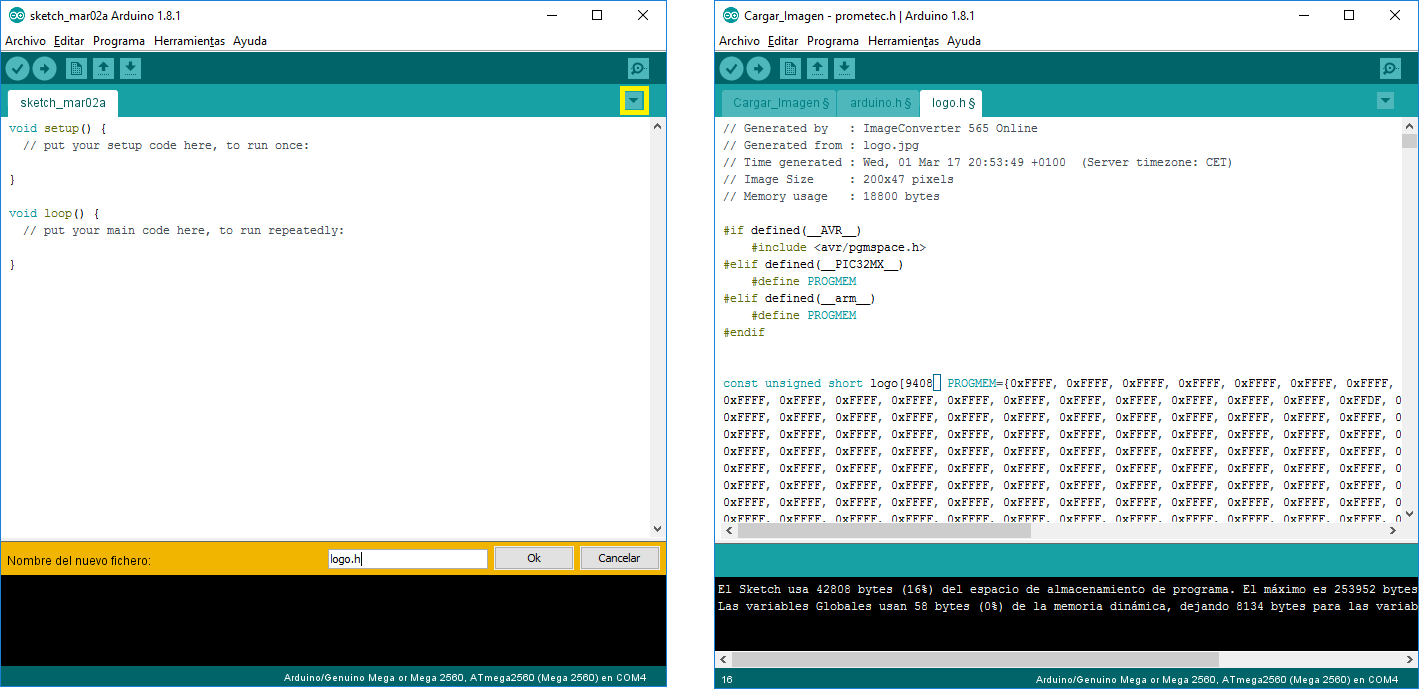Viewport: 1419px width, 689px height.
Task: Open Programa menu in Cargar_Imagen window
Action: coord(833,41)
